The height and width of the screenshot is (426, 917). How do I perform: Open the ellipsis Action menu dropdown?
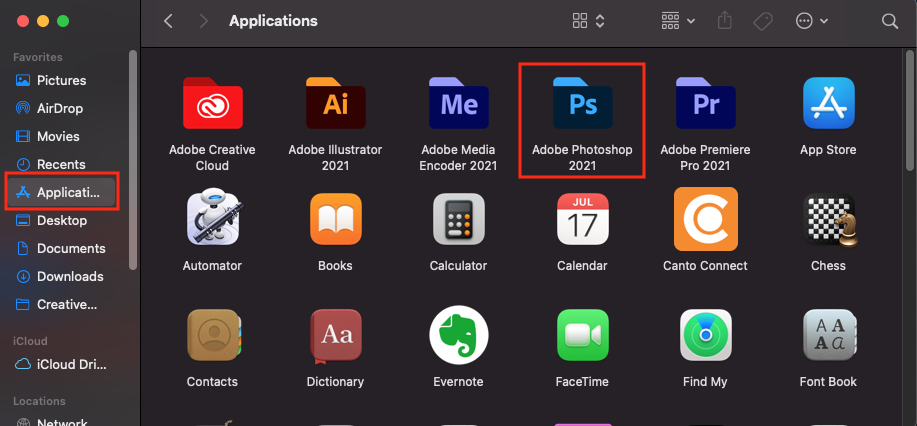812,22
